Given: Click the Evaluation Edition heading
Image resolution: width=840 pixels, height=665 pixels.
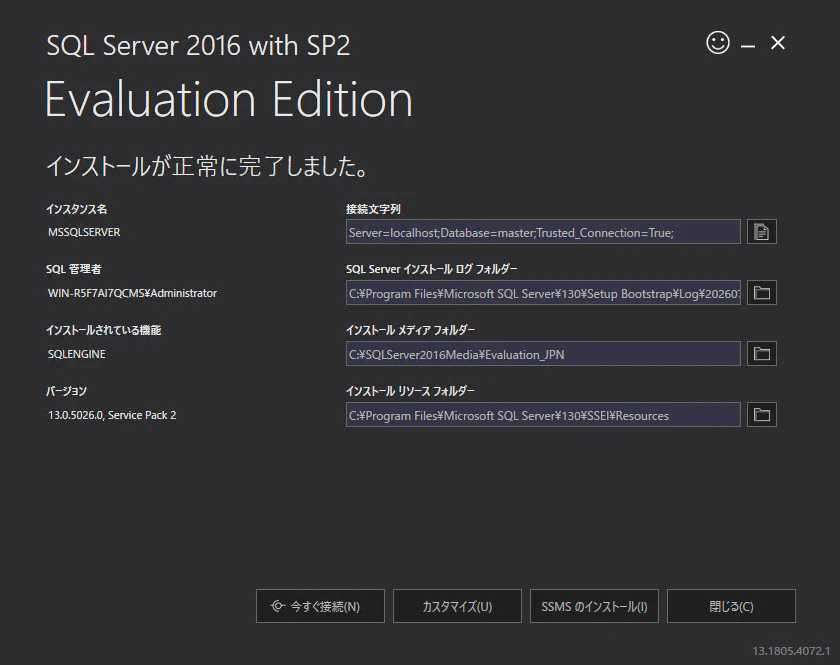Looking at the screenshot, I should point(229,99).
